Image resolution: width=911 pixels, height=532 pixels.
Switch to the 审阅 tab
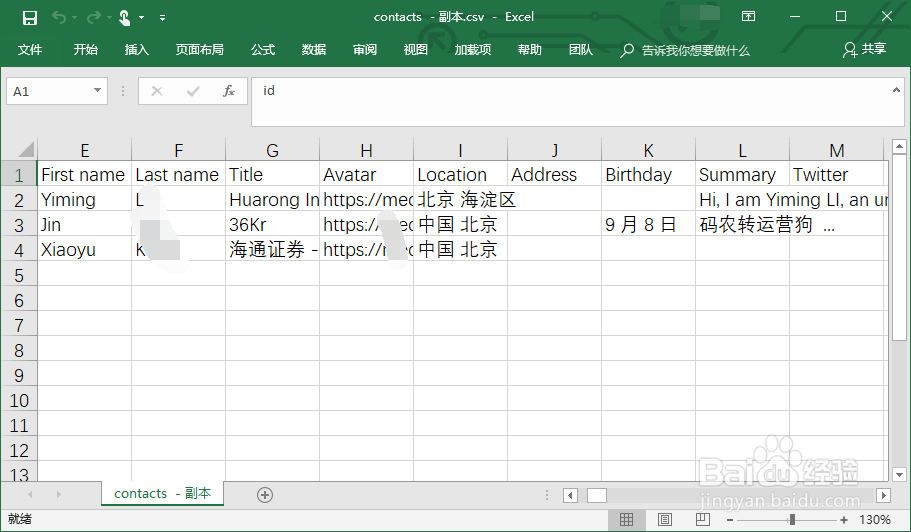pyautogui.click(x=365, y=50)
